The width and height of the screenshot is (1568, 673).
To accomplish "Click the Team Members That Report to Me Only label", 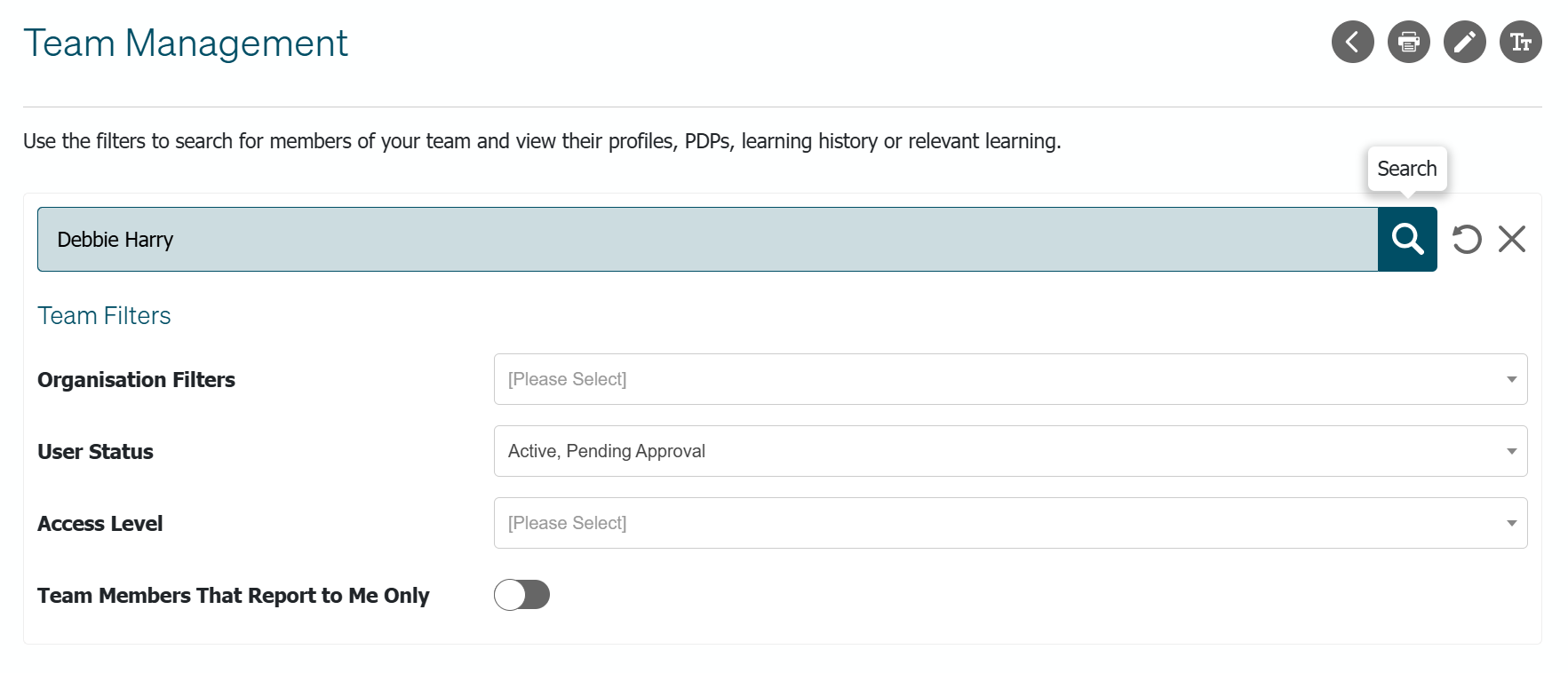I will click(x=233, y=596).
